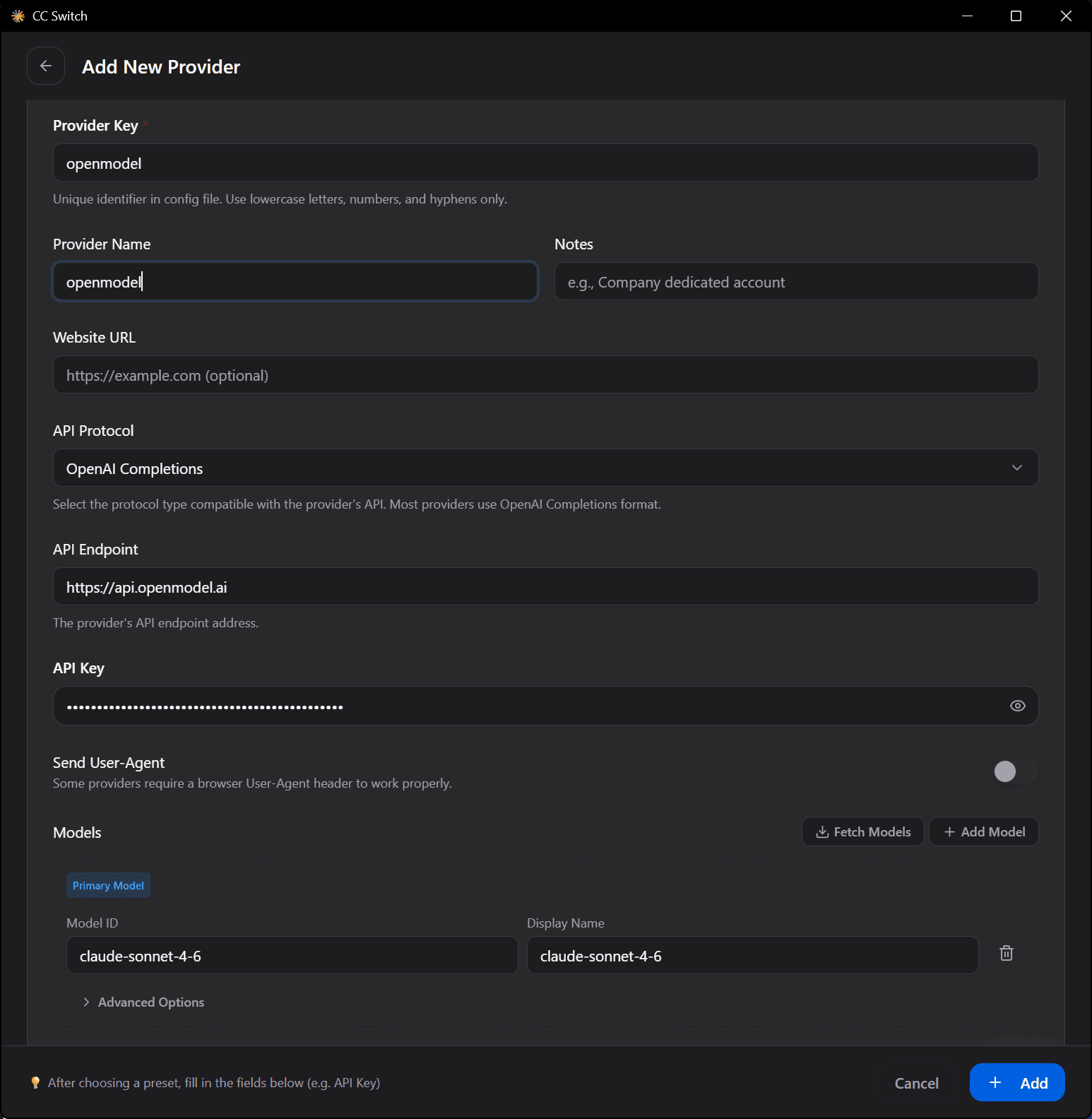This screenshot has width=1092, height=1119.
Task: Click the Fetch Models button
Action: coord(862,831)
